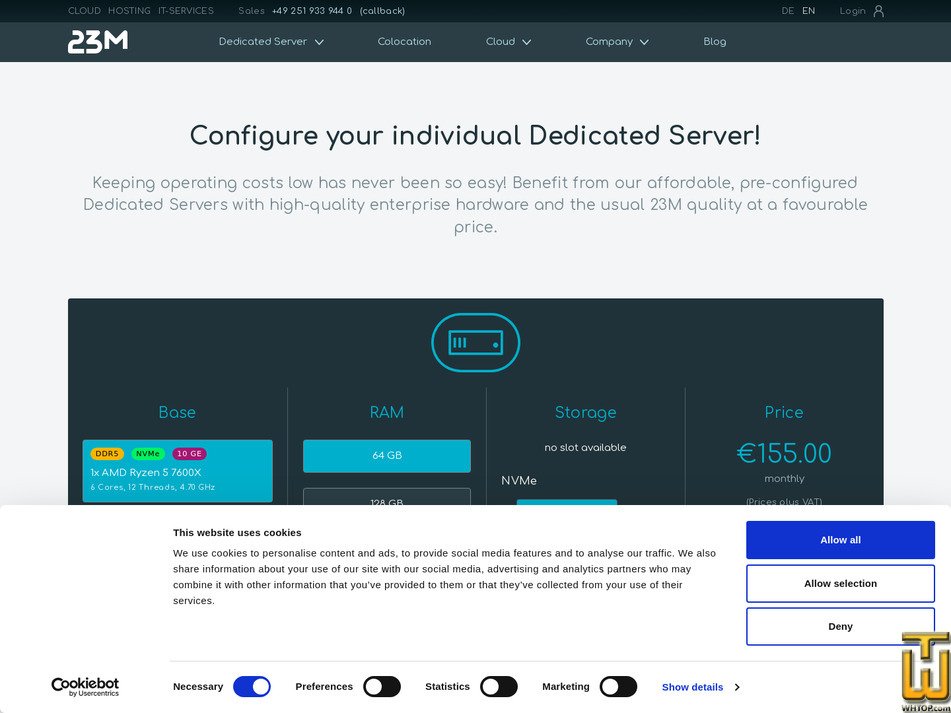This screenshot has width=951, height=713.
Task: Expand Show details in cookie banner
Action: 701,687
